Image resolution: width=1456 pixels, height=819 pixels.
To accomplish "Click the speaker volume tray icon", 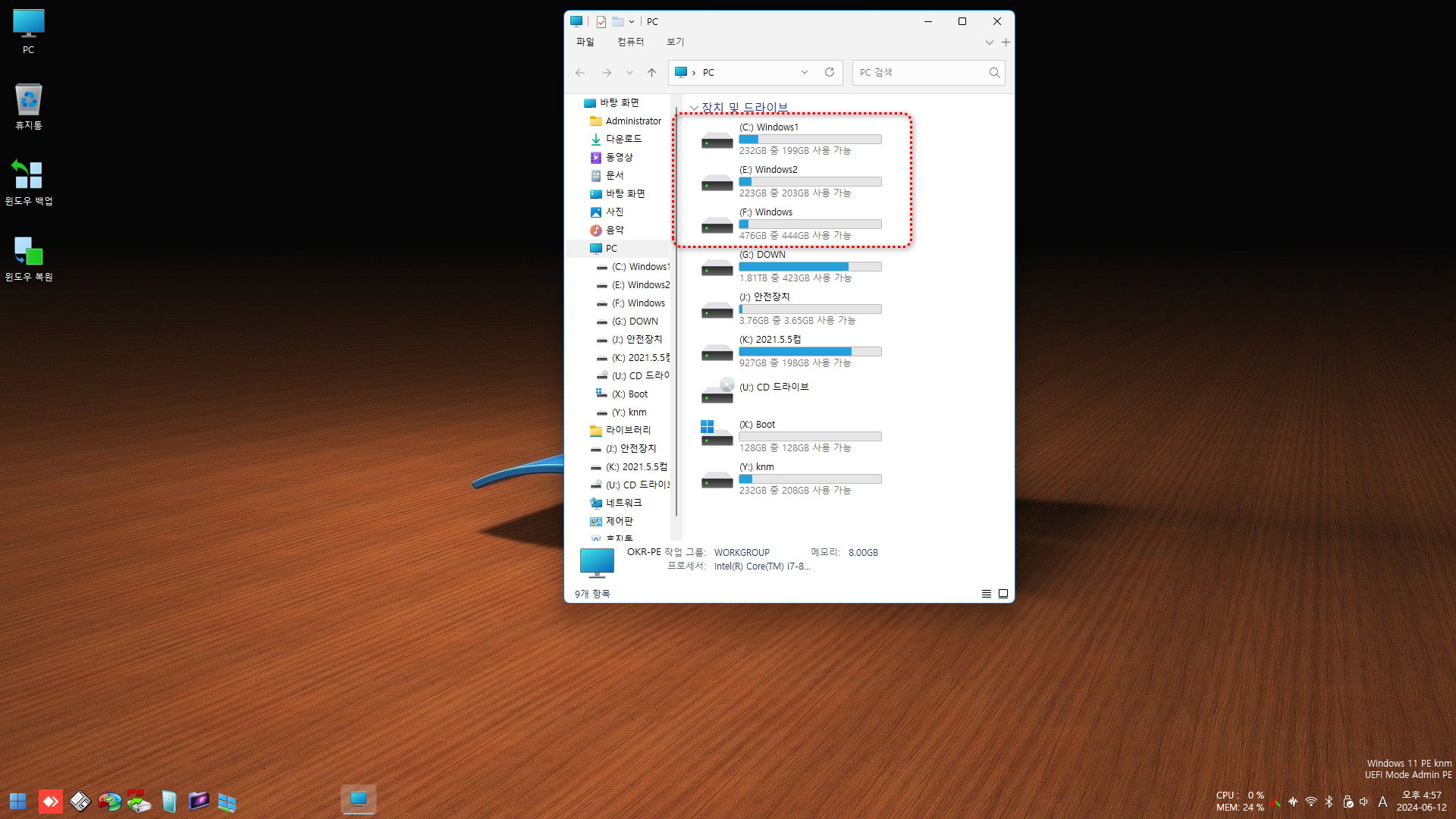I will [x=1364, y=802].
